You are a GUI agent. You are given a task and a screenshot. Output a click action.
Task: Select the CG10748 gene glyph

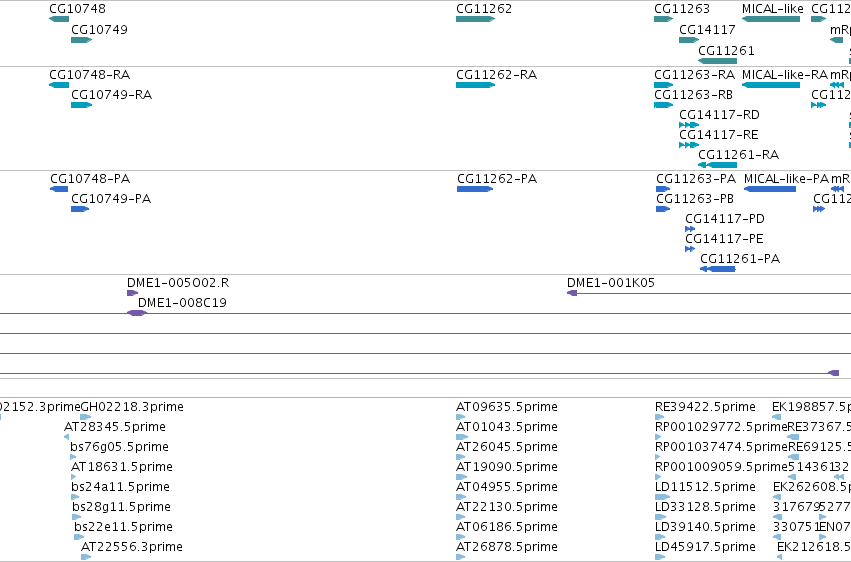tap(59, 19)
